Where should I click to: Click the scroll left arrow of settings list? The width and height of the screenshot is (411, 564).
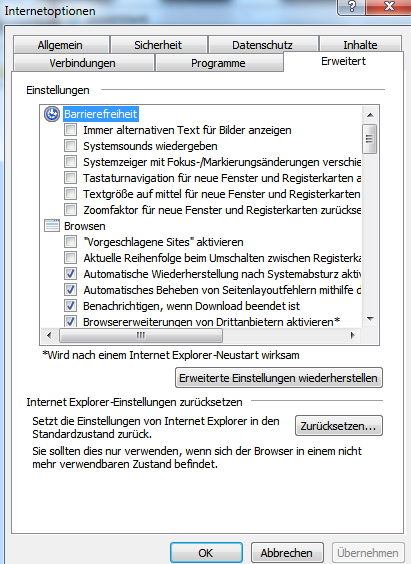(49, 335)
